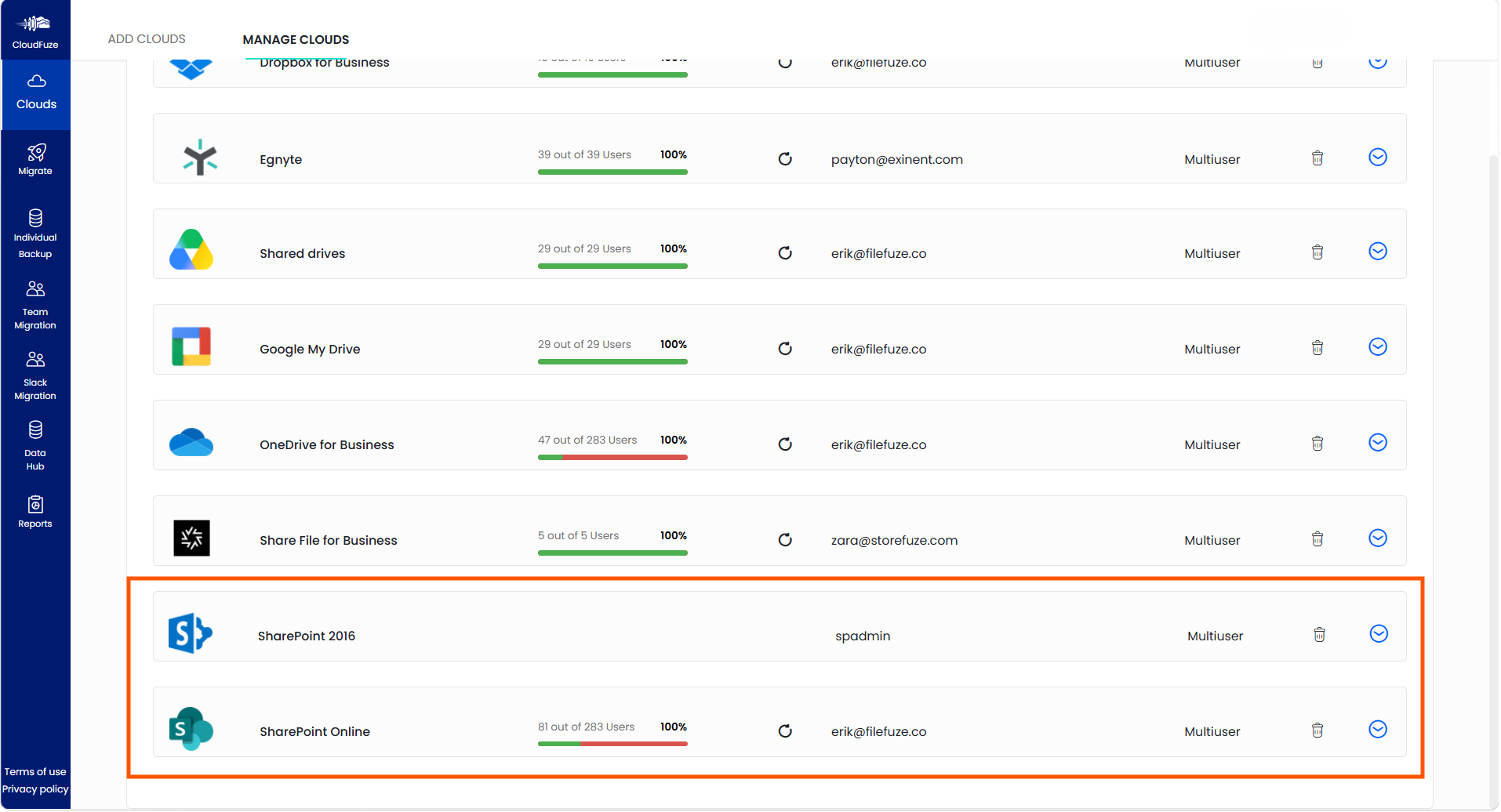Viewport: 1501px width, 812px height.
Task: Open the Clouds sidebar section
Action: 36,93
